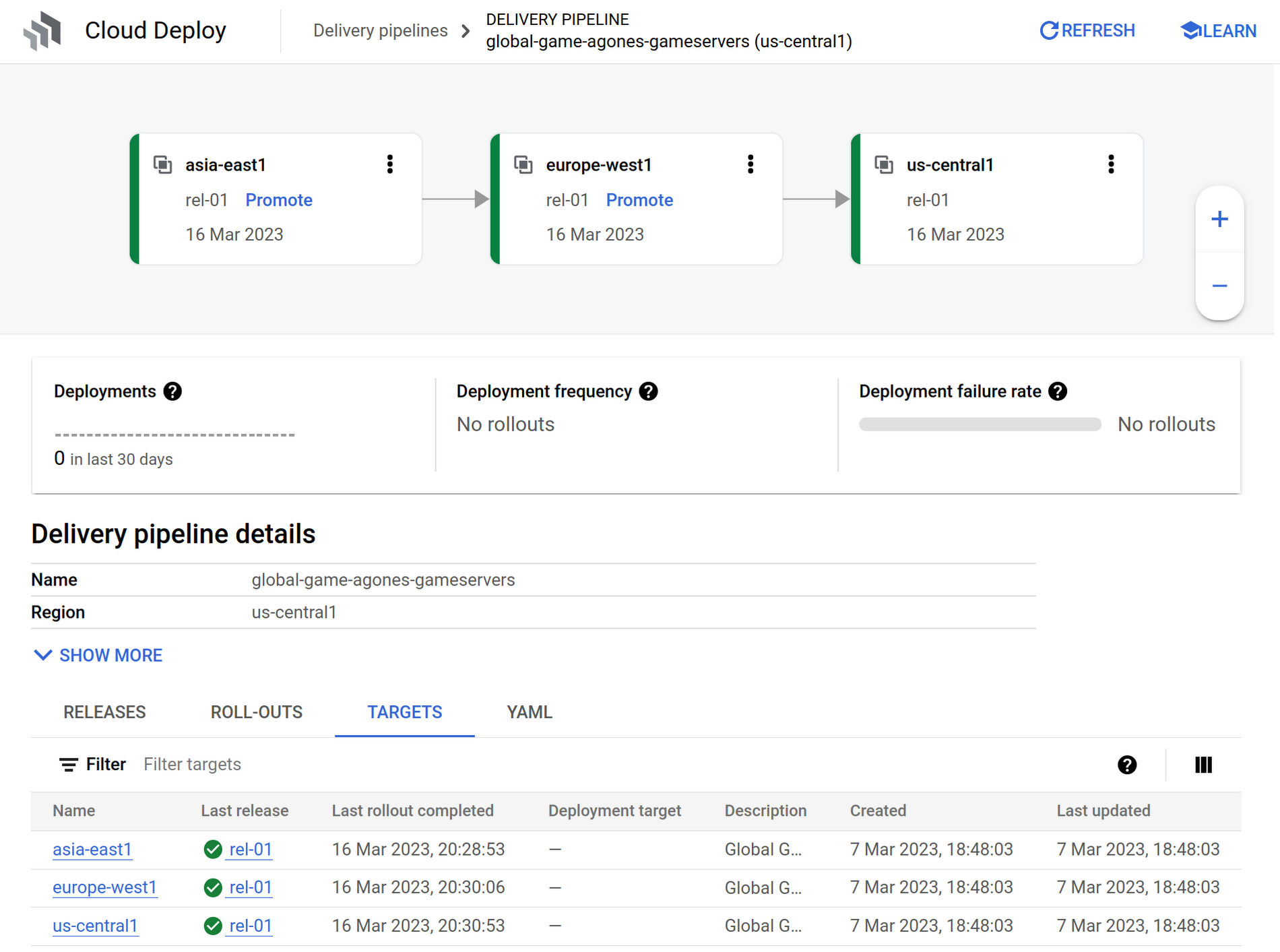
Task: Open the europe-west1 card three-dot menu
Action: pyautogui.click(x=750, y=164)
